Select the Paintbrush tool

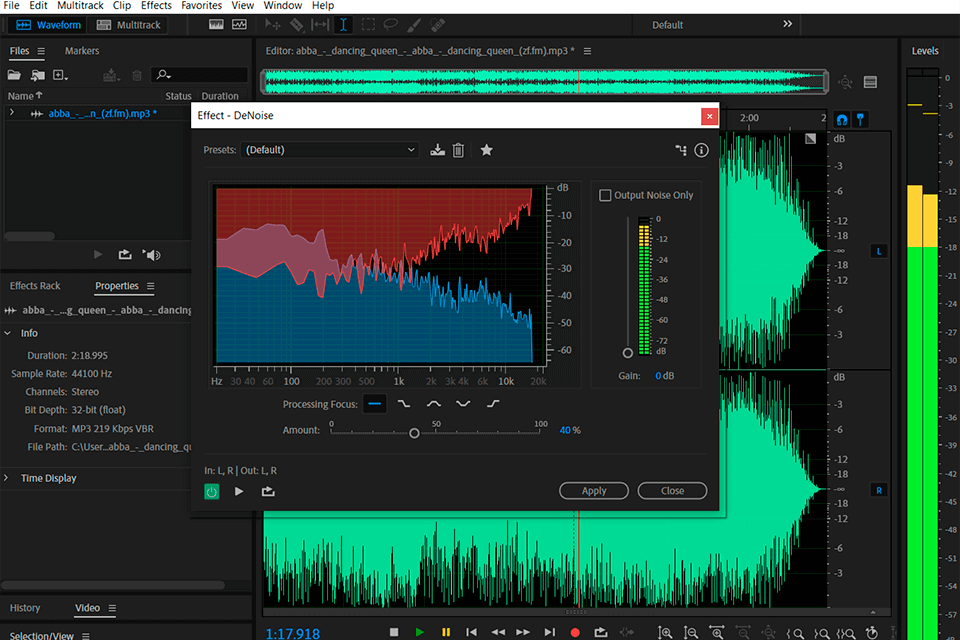tap(413, 25)
